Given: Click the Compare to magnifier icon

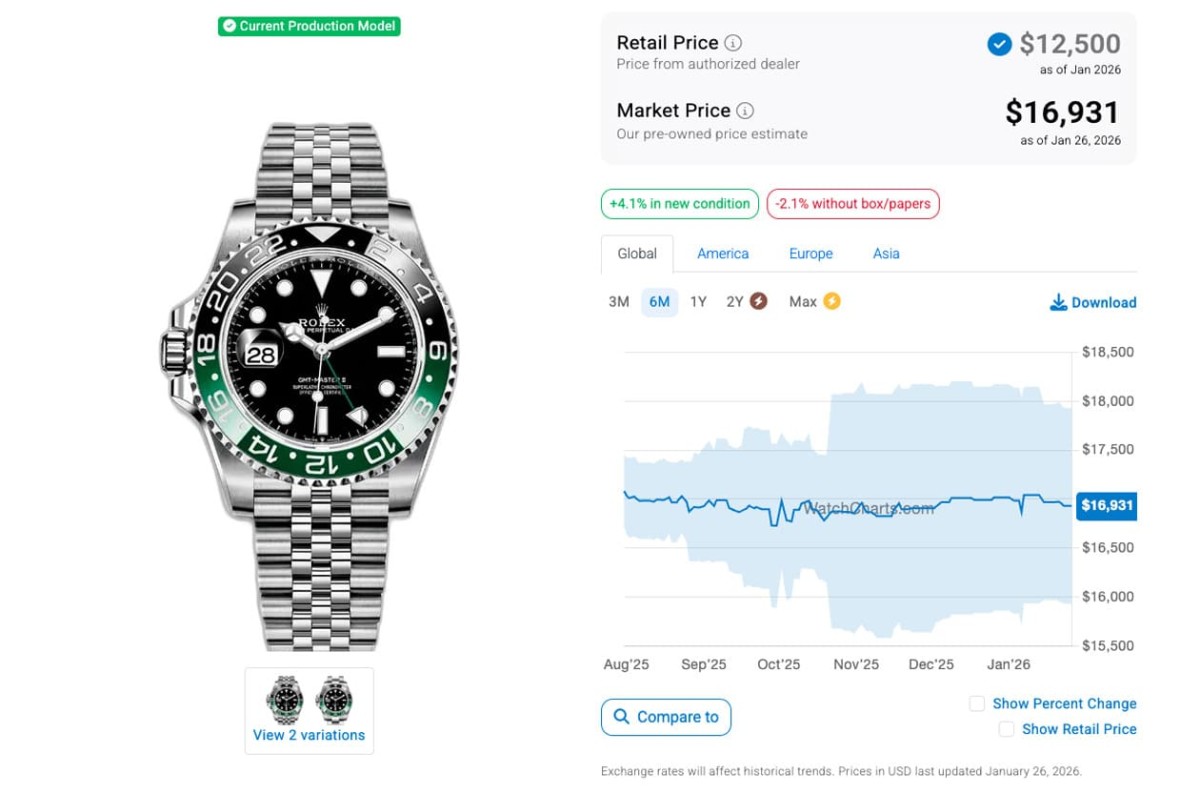Looking at the screenshot, I should pyautogui.click(x=621, y=717).
